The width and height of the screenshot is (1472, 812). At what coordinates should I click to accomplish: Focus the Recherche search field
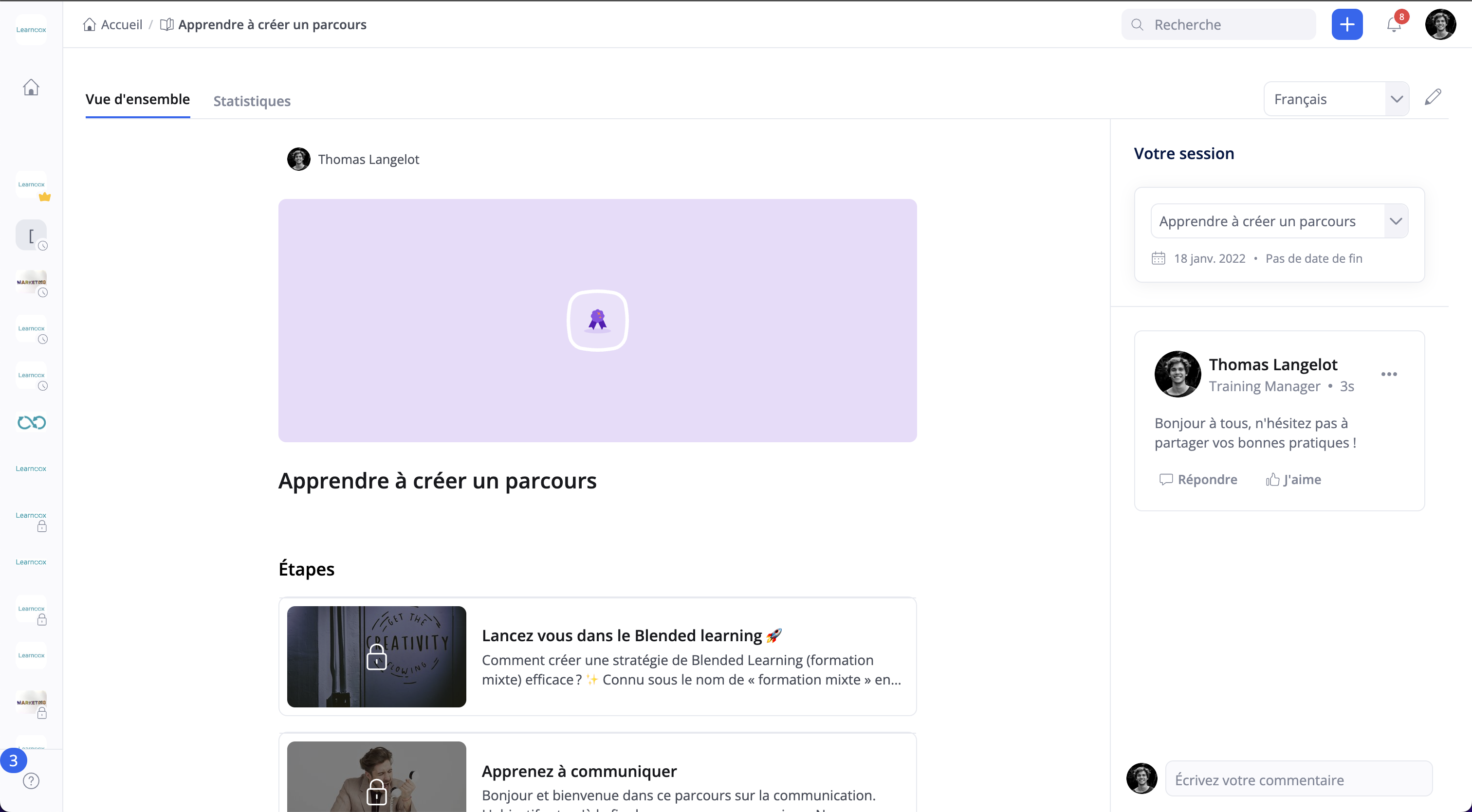point(1219,24)
